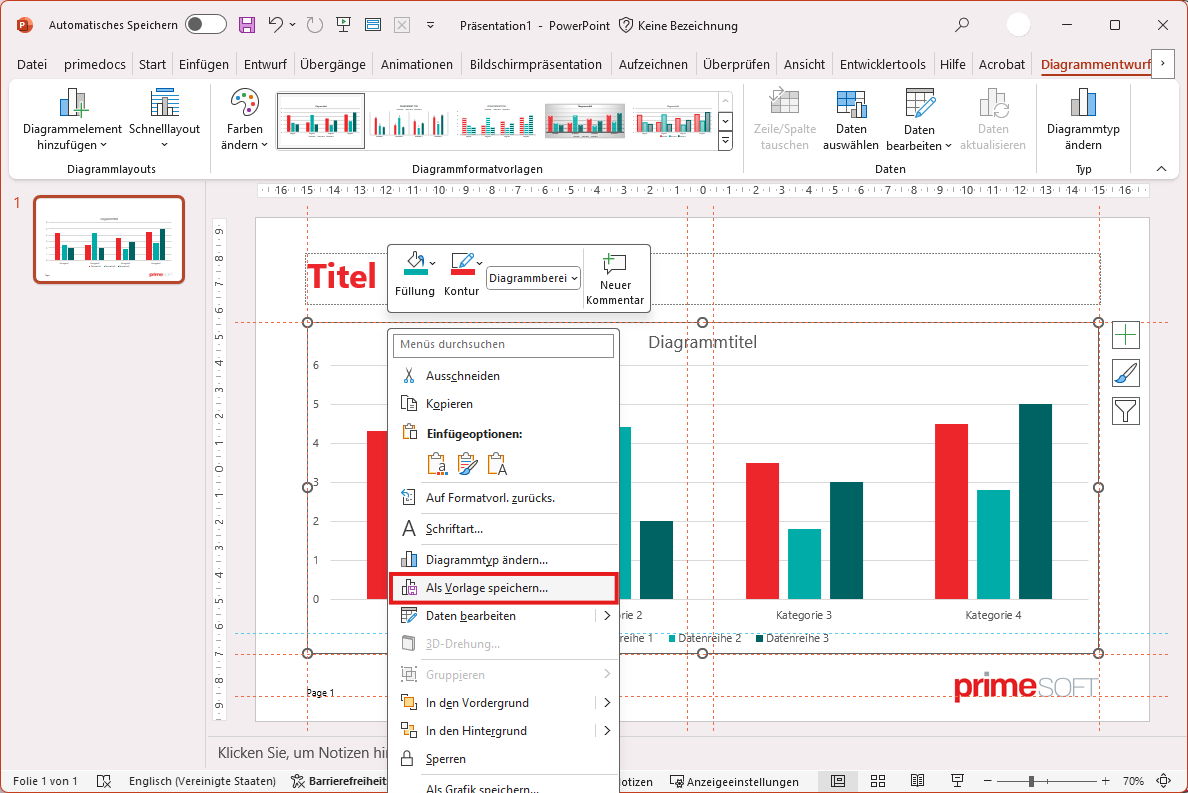Start presentation from beginning icon
This screenshot has width=1188, height=793.
point(343,25)
